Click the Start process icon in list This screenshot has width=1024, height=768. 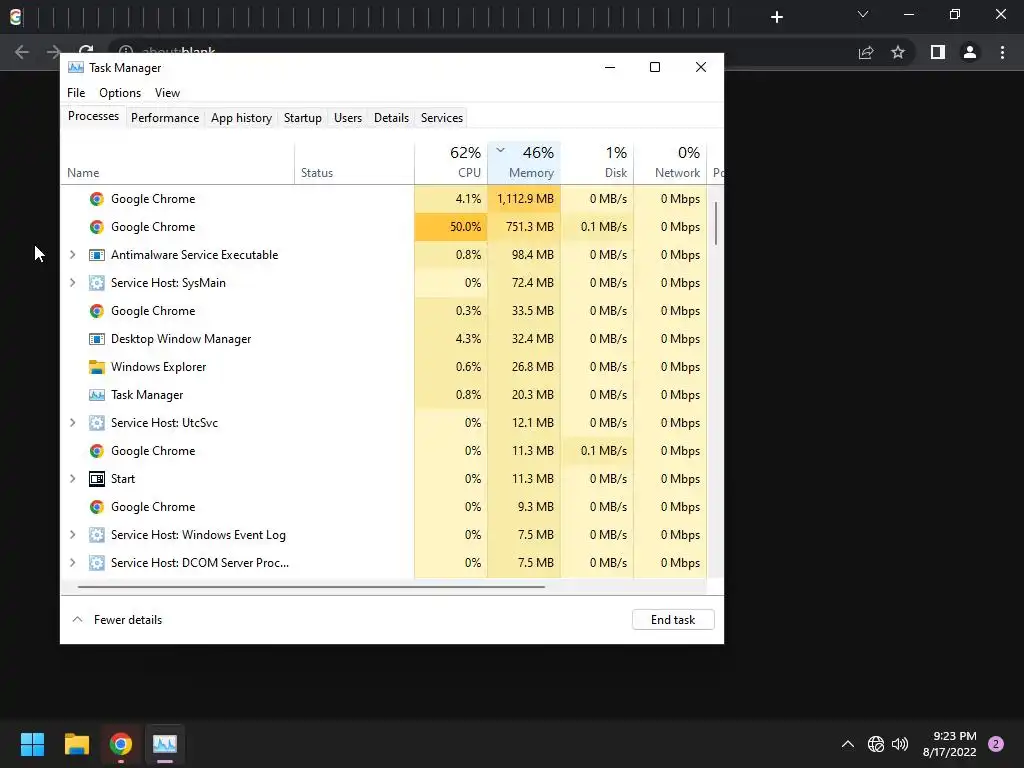coord(97,479)
